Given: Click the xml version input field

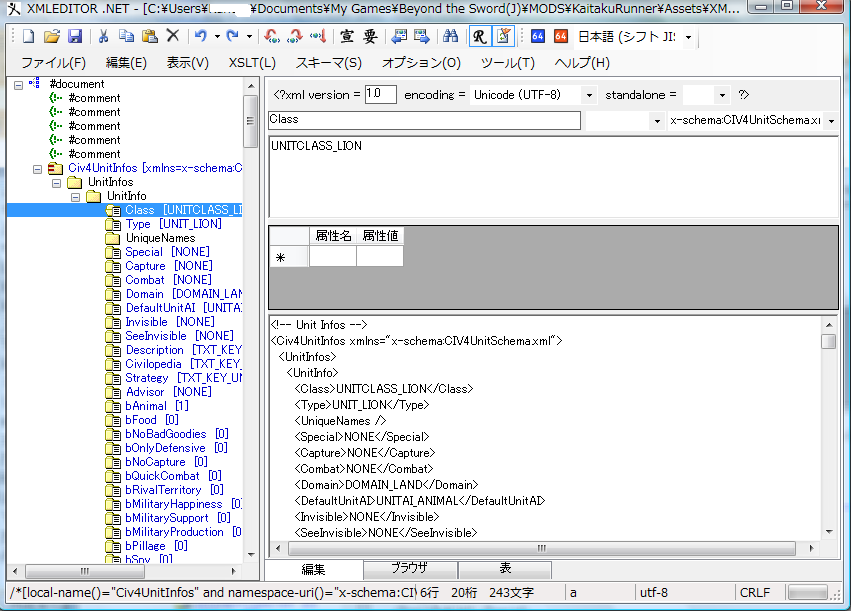Looking at the screenshot, I should click(x=380, y=95).
